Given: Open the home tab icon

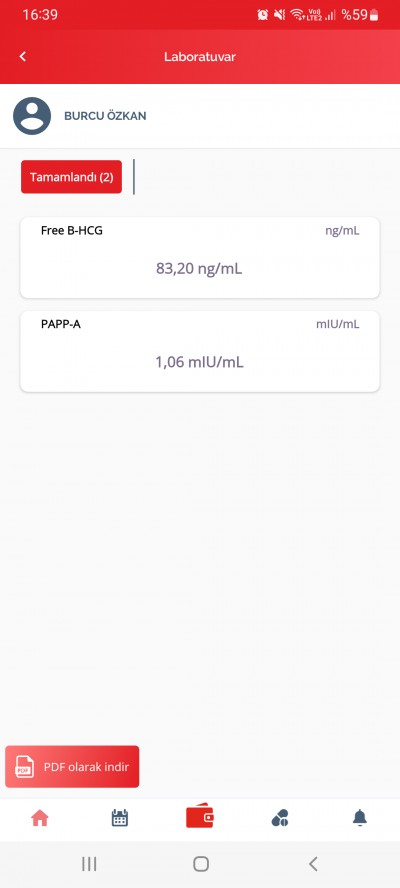Looking at the screenshot, I should (x=40, y=818).
